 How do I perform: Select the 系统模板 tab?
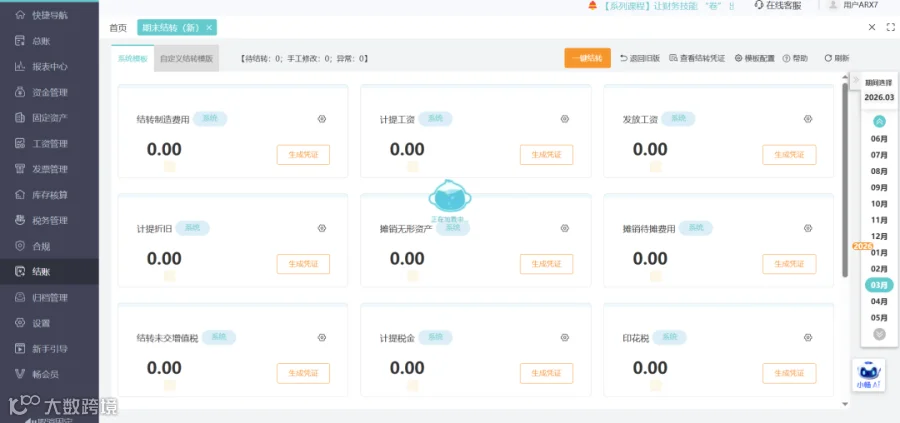point(133,59)
